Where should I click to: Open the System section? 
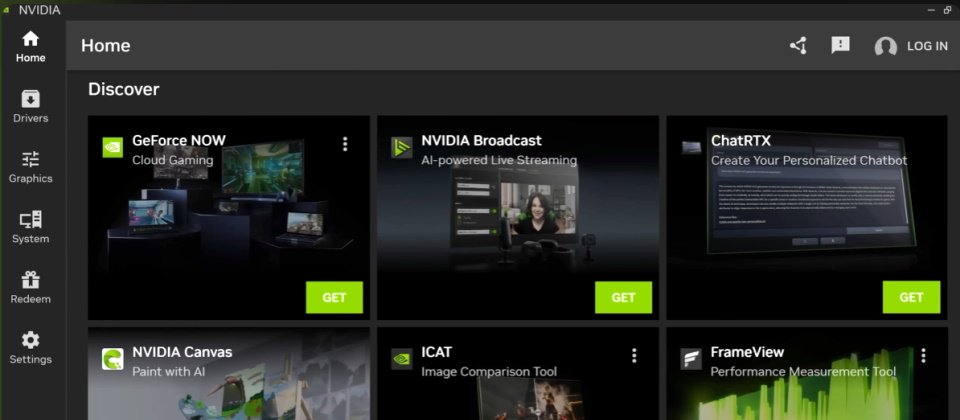(x=31, y=228)
